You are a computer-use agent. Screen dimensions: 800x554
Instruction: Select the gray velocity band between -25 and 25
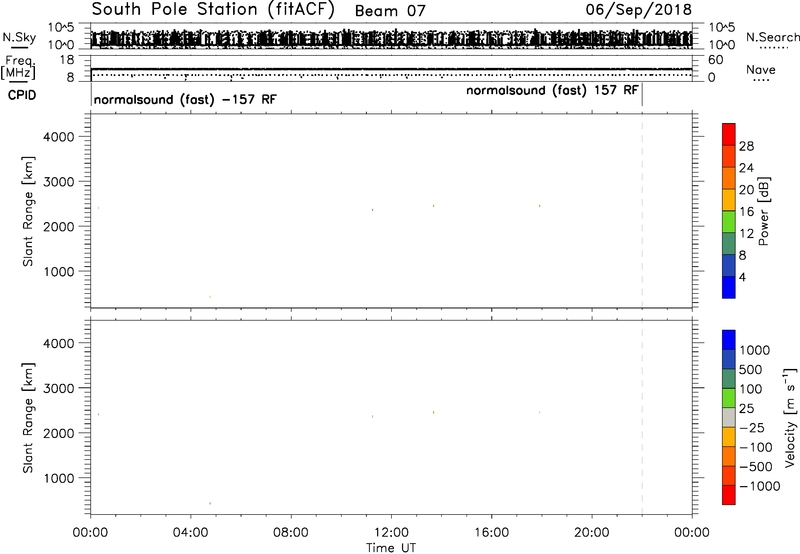pos(729,418)
